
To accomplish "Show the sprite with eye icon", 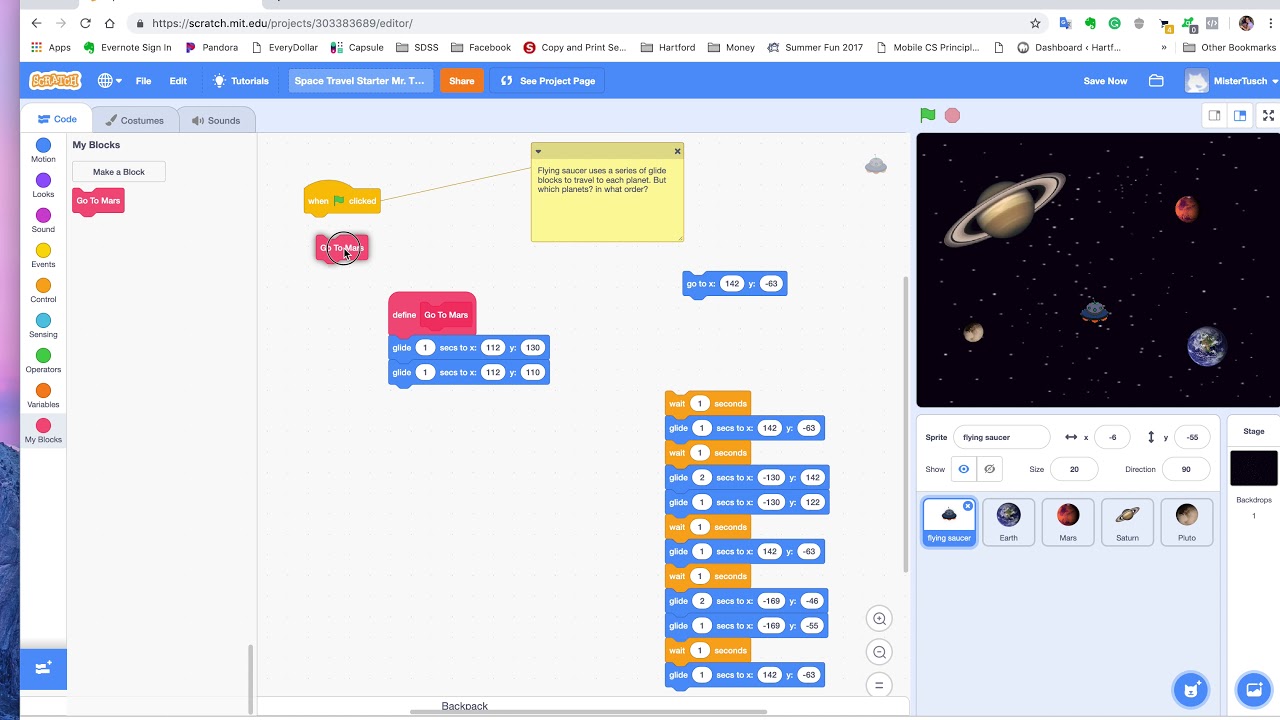I will coord(963,469).
